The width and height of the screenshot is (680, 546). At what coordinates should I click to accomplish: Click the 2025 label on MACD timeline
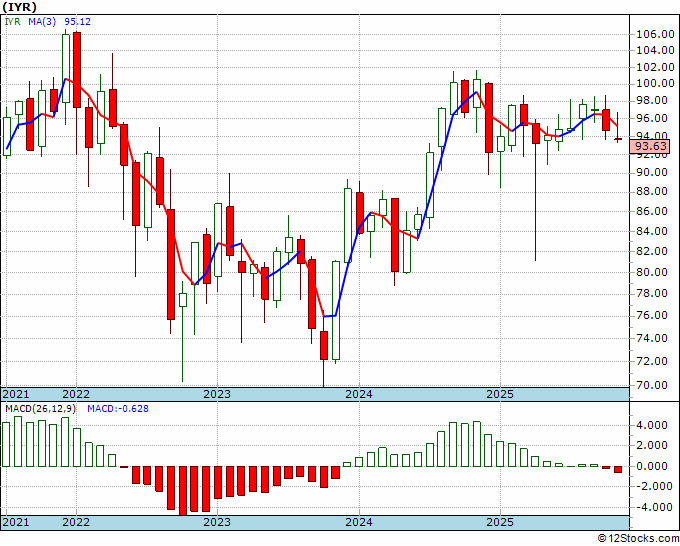click(500, 522)
